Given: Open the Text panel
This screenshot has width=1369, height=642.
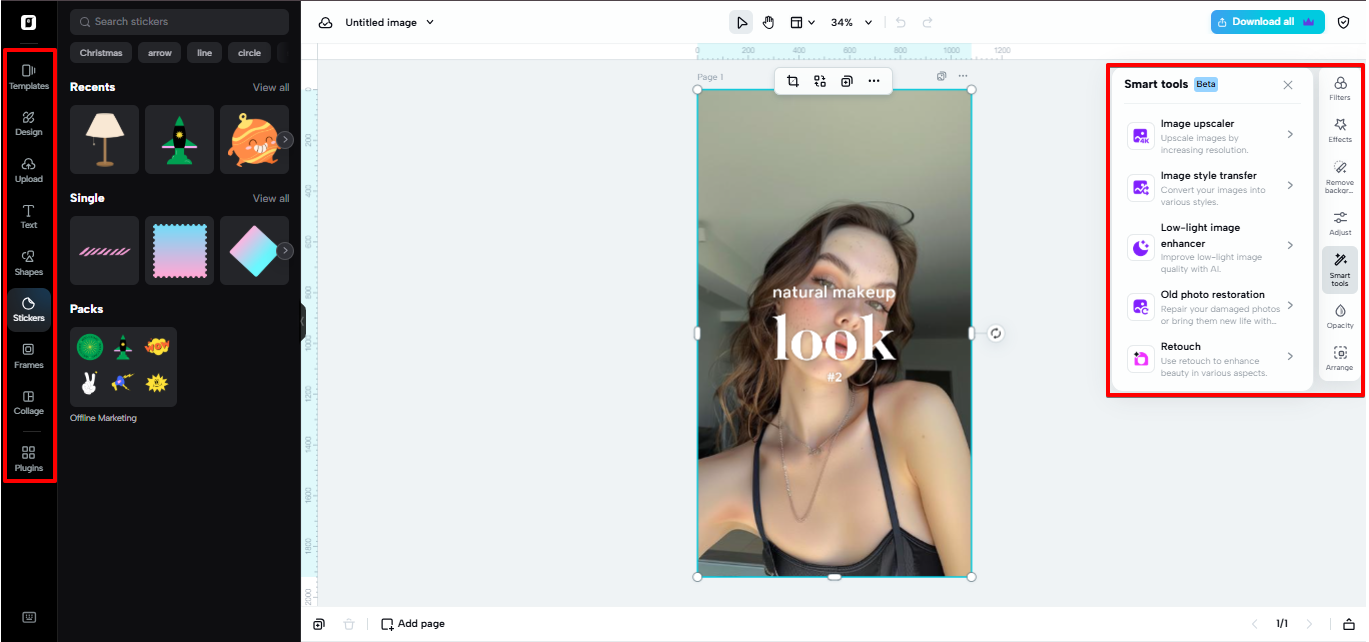Looking at the screenshot, I should [x=29, y=215].
